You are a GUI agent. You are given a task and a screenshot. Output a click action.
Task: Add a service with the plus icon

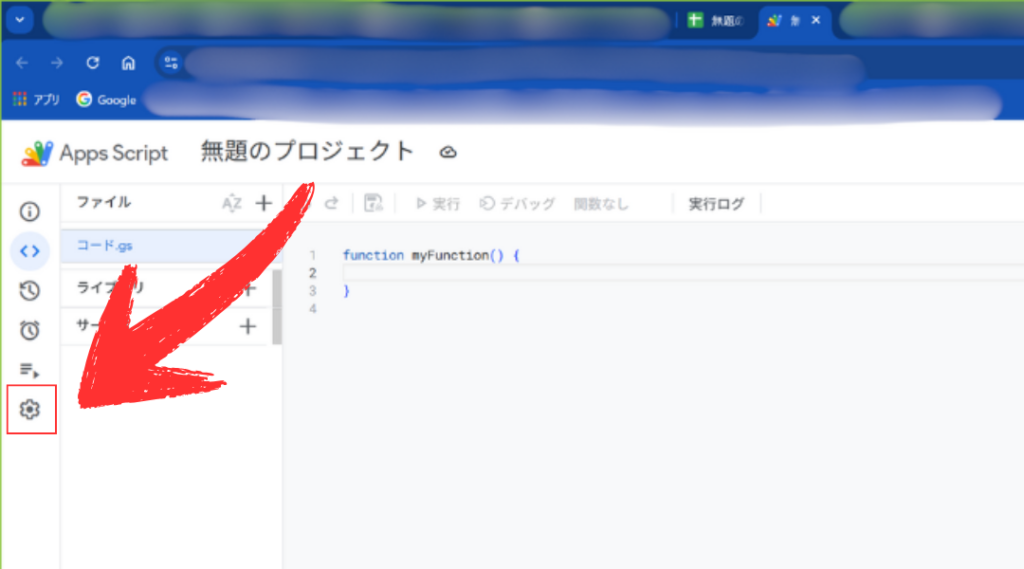248,326
